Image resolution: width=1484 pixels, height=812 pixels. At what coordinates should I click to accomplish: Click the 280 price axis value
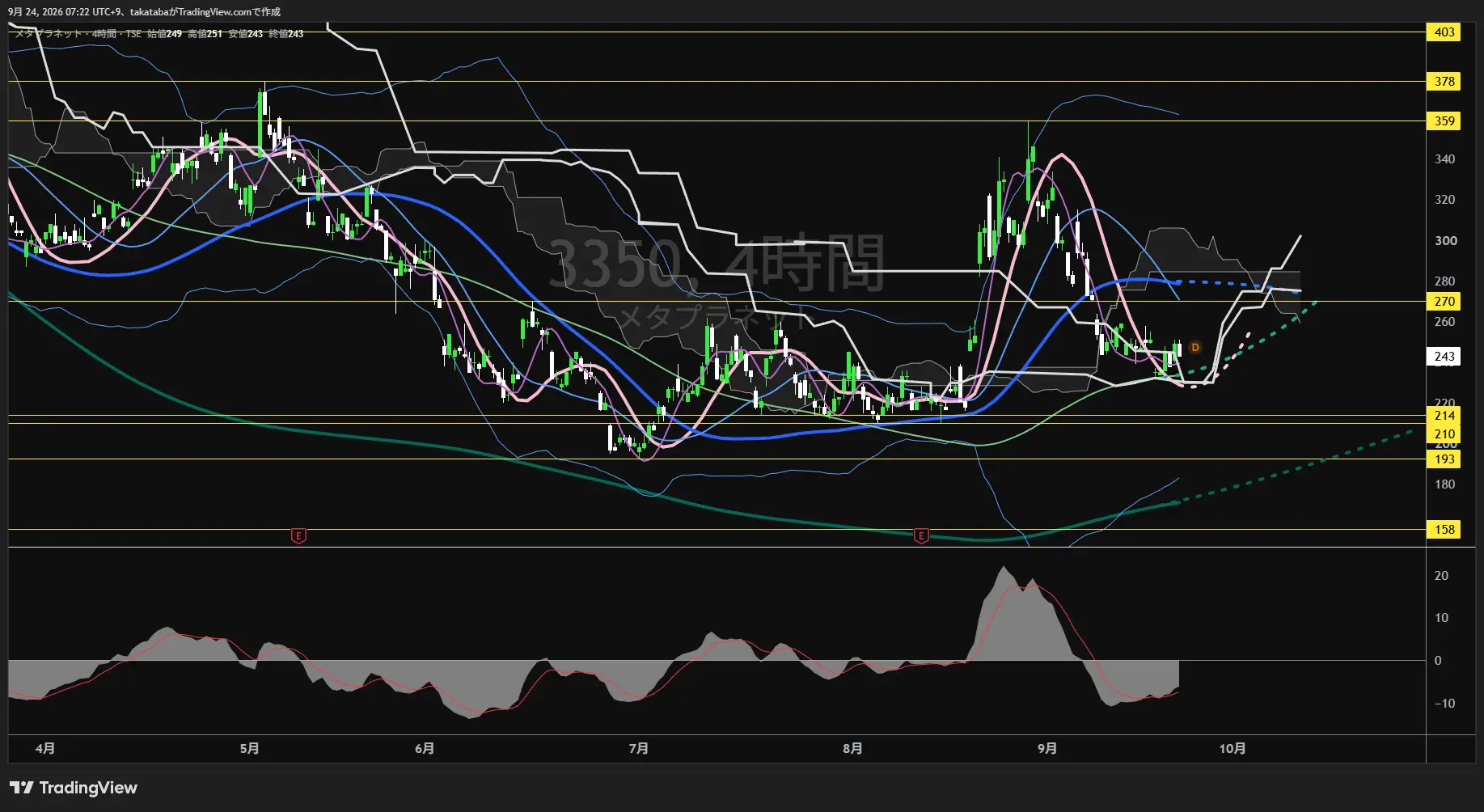(1444, 281)
